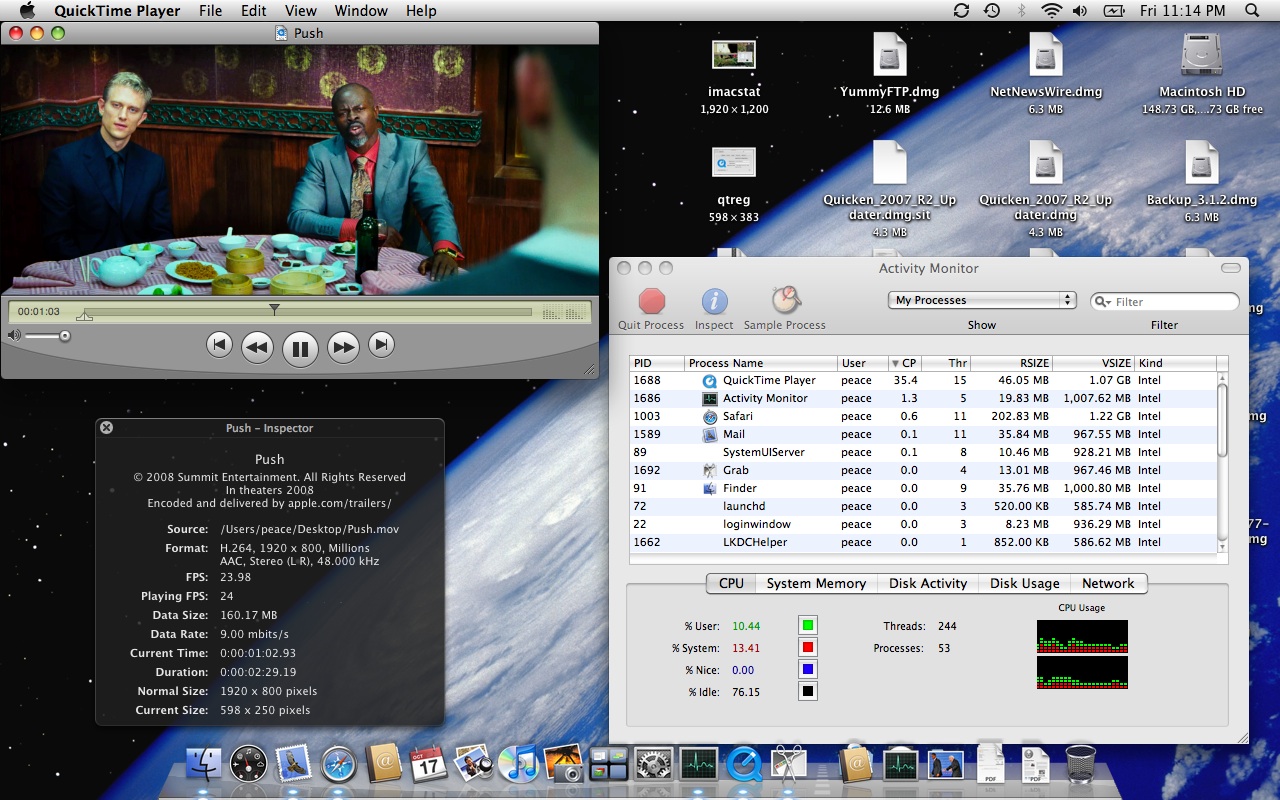Open the View menu
Image resolution: width=1280 pixels, height=800 pixels.
301,11
